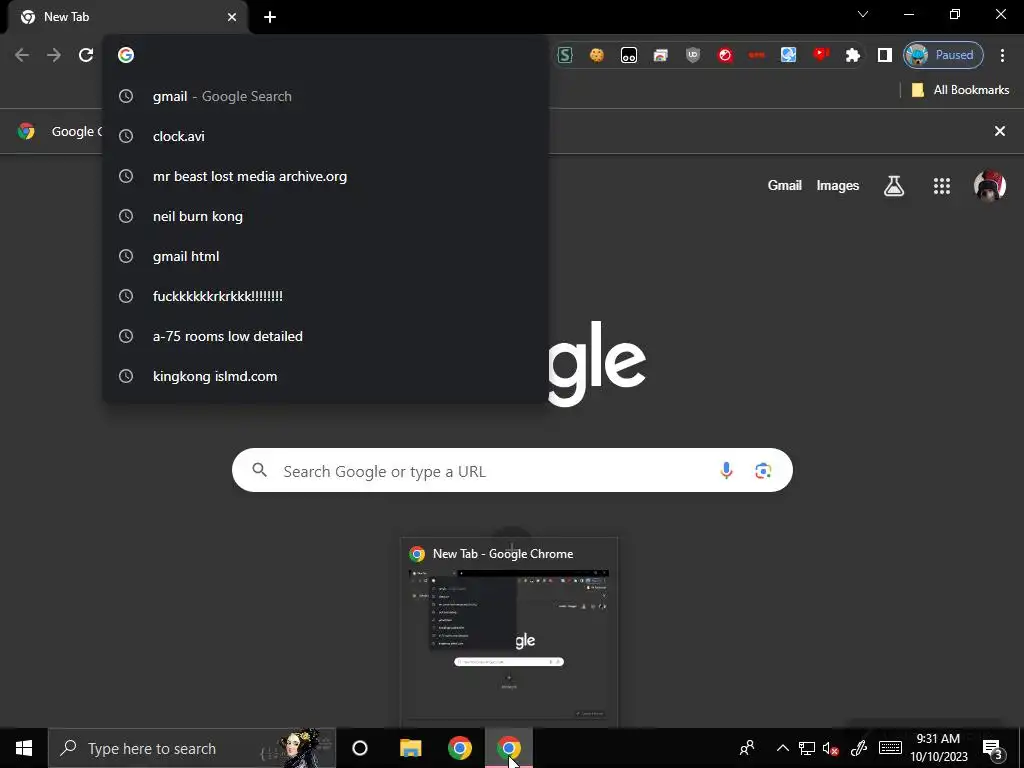Start voice search with the microphone icon
This screenshot has width=1024, height=768.
726,470
